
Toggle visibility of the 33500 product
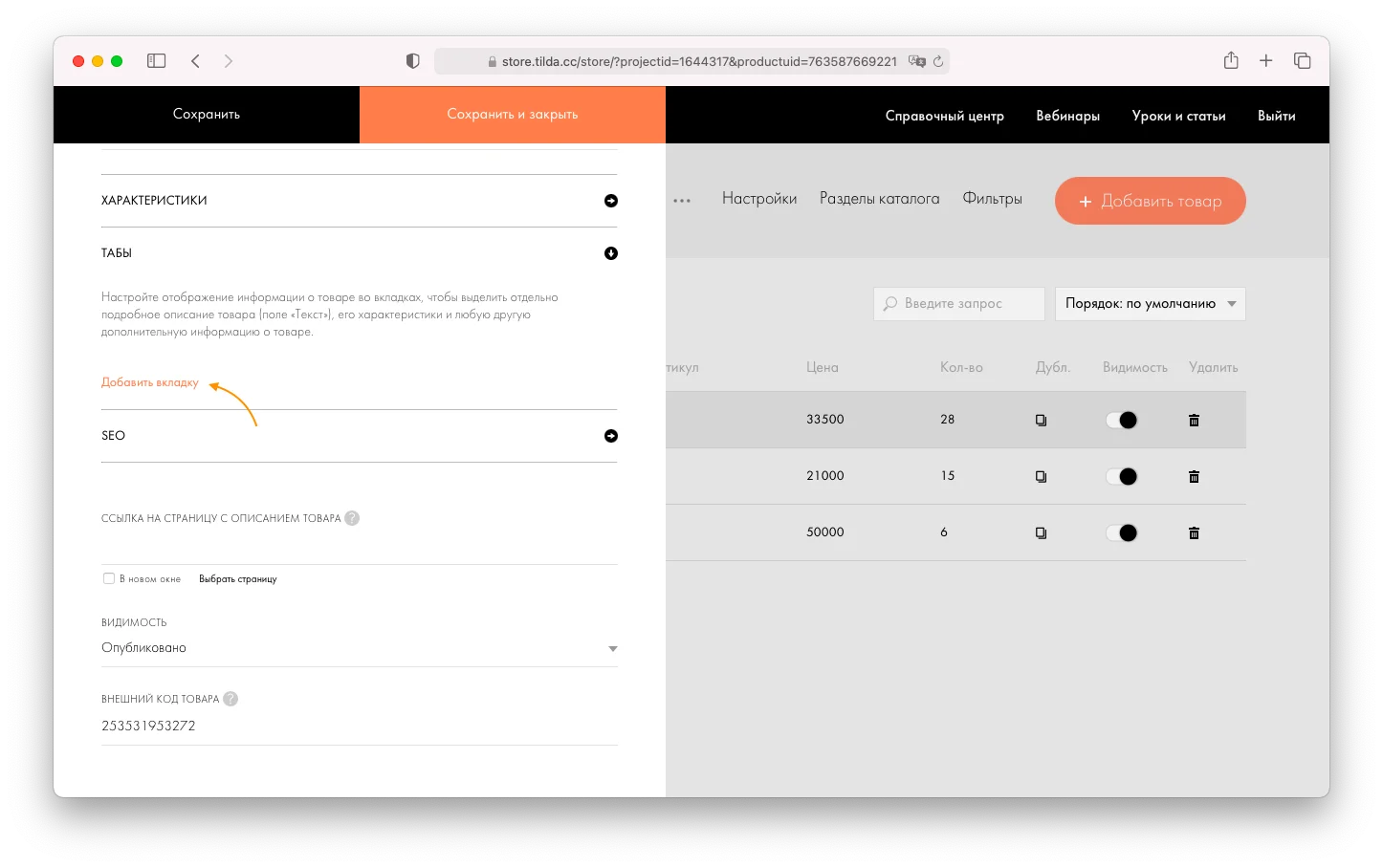click(1122, 420)
